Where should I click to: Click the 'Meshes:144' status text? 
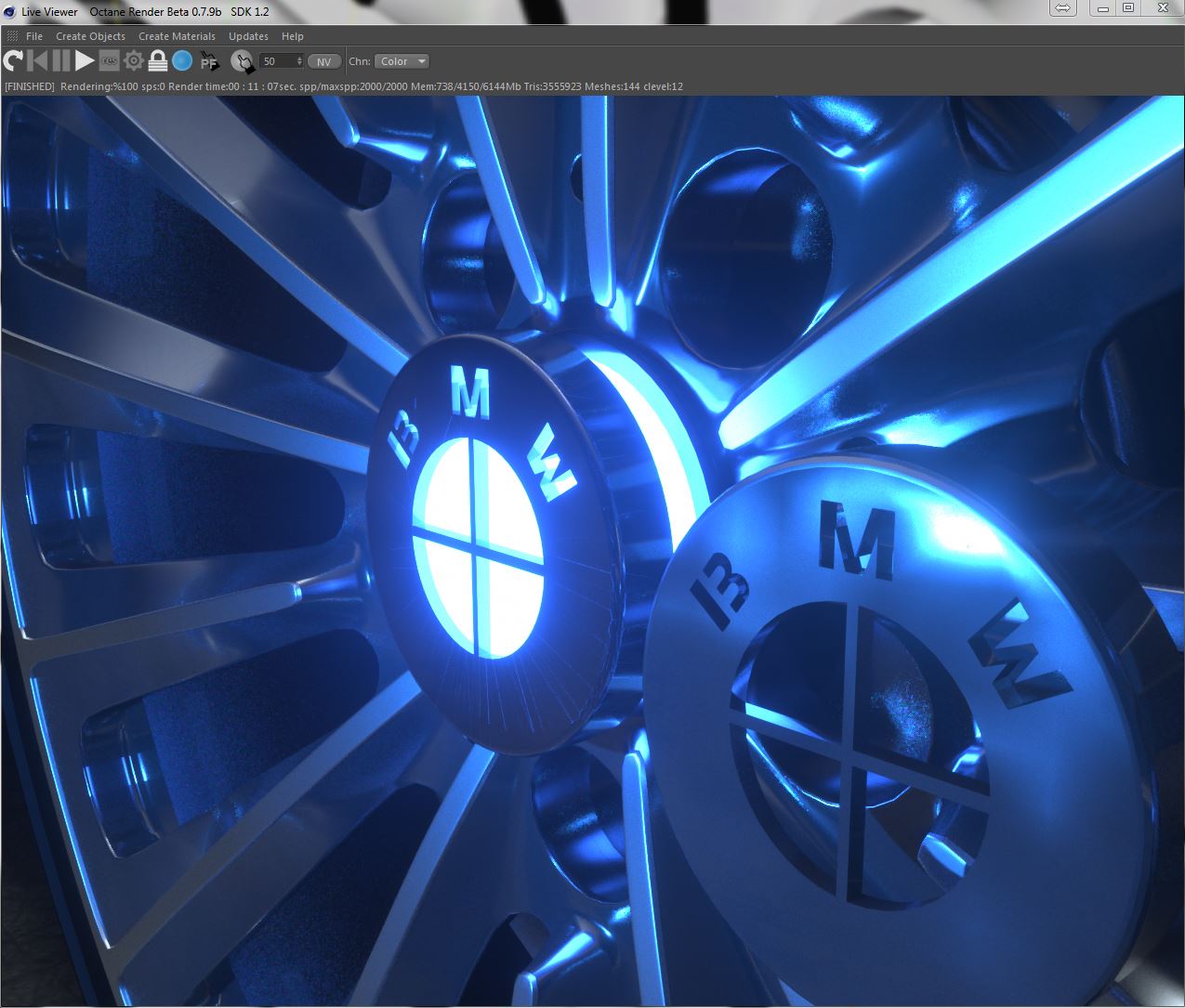(612, 86)
